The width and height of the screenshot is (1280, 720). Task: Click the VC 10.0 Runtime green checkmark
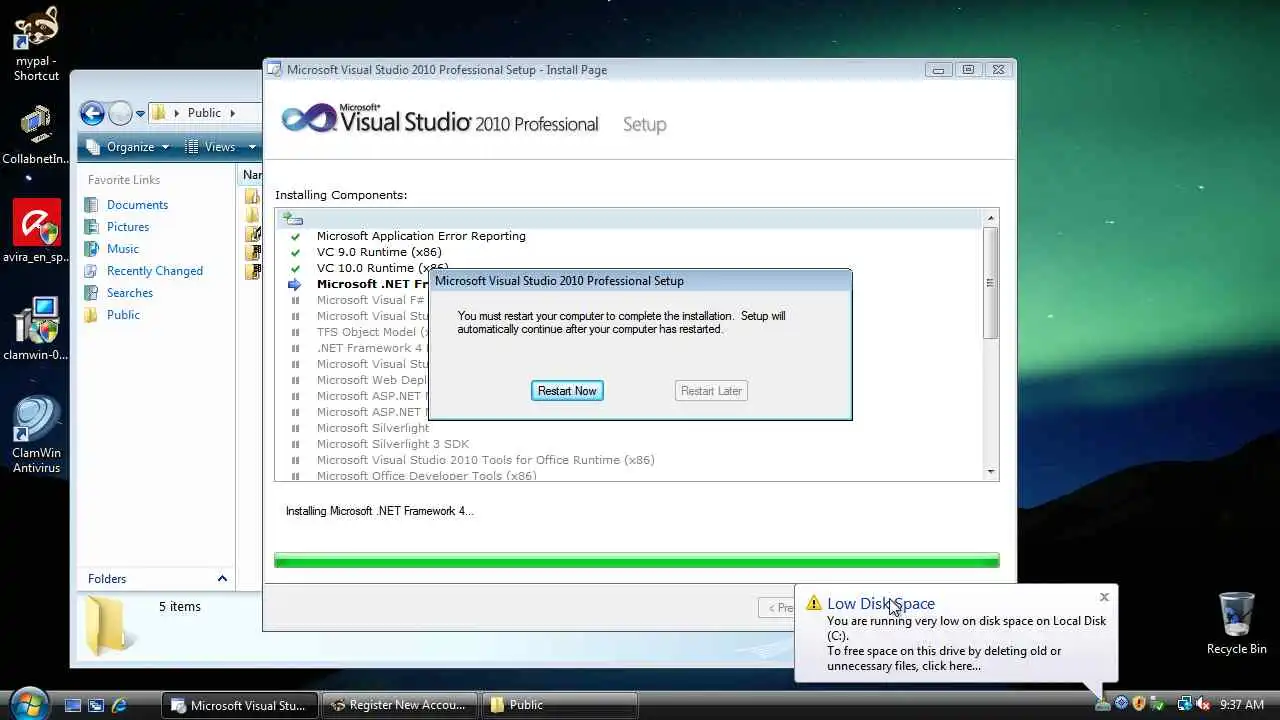click(295, 268)
